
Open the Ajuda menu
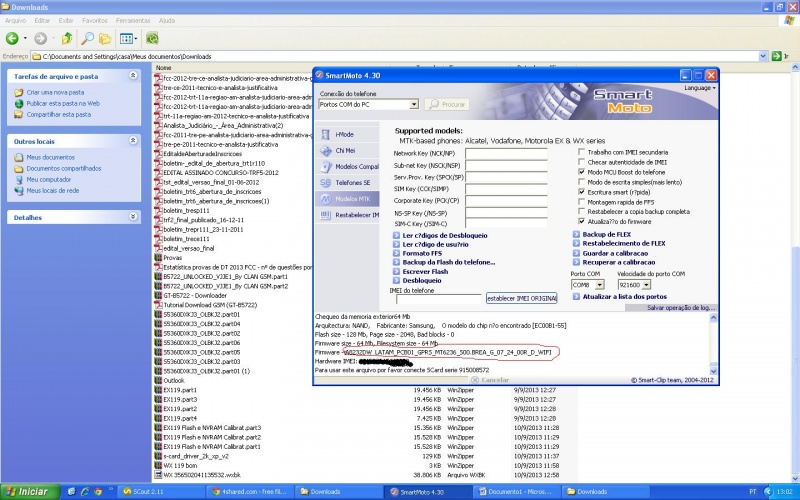(x=167, y=21)
